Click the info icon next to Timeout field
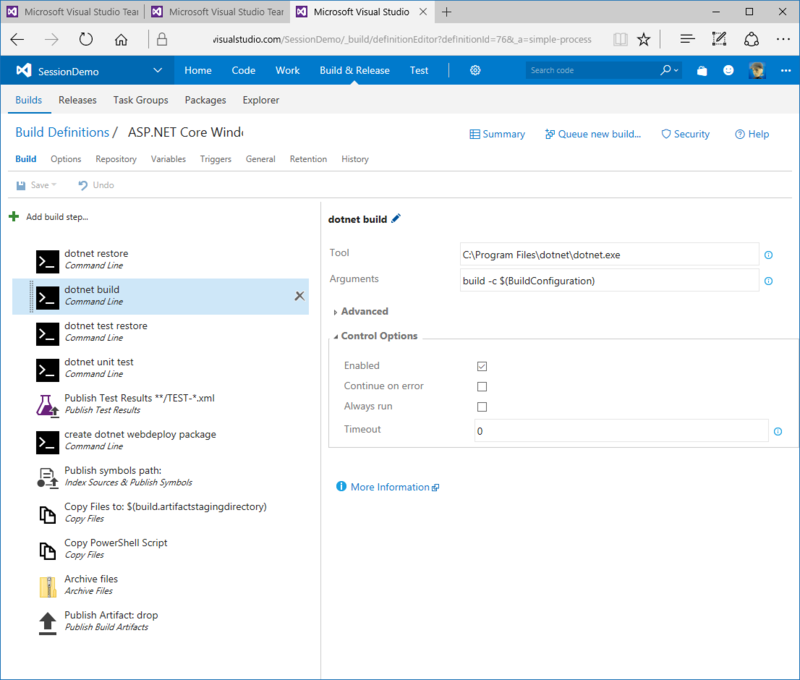This screenshot has width=800, height=680. pos(778,432)
